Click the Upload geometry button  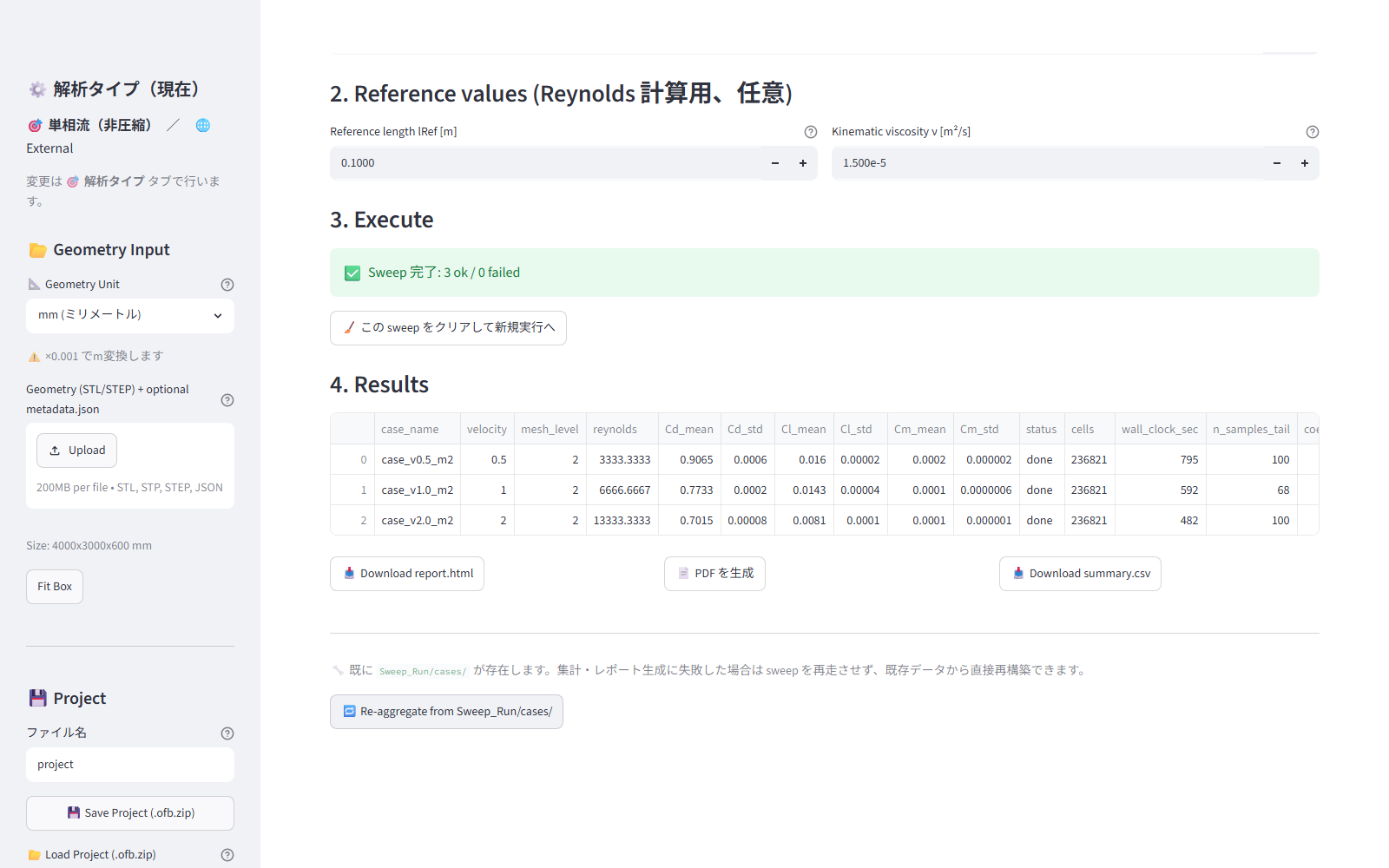(76, 450)
